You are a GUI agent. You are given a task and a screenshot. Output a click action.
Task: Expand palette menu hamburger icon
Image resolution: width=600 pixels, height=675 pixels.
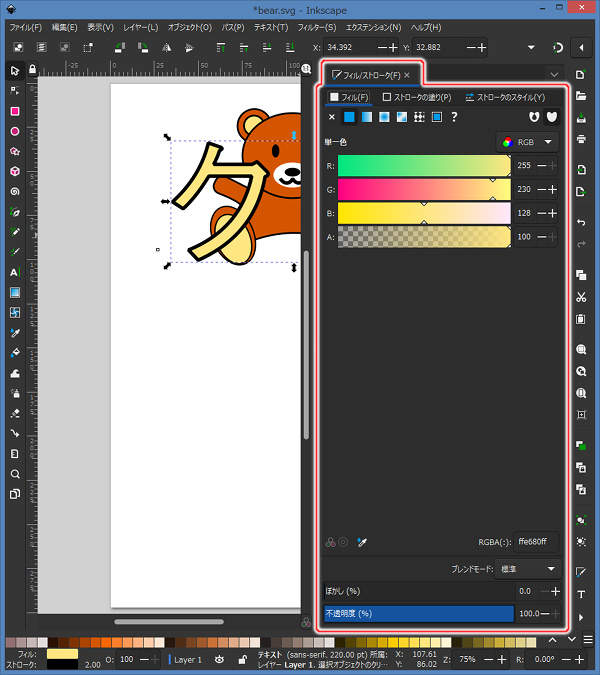(x=588, y=640)
